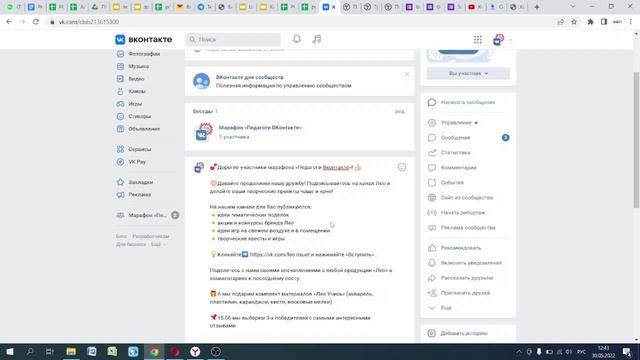Open the music note icon in header
The height and width of the screenshot is (360, 640).
[317, 39]
